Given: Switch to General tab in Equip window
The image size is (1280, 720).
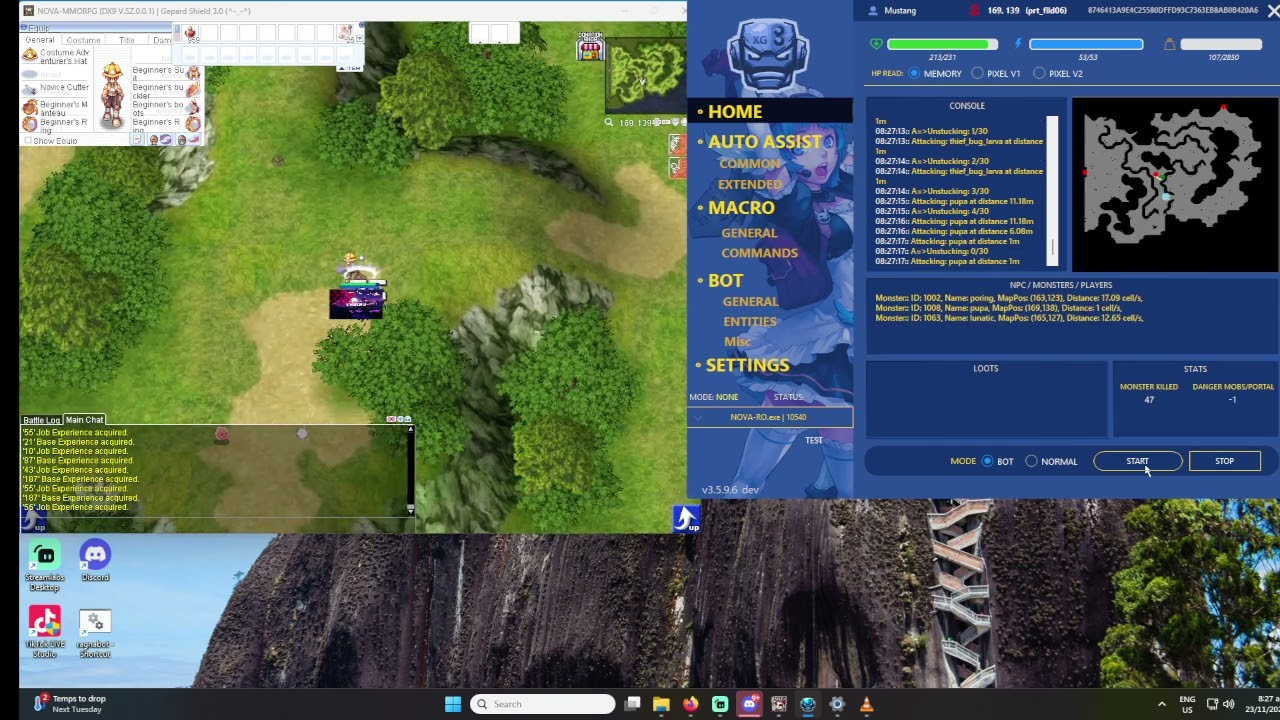Looking at the screenshot, I should tap(40, 40).
